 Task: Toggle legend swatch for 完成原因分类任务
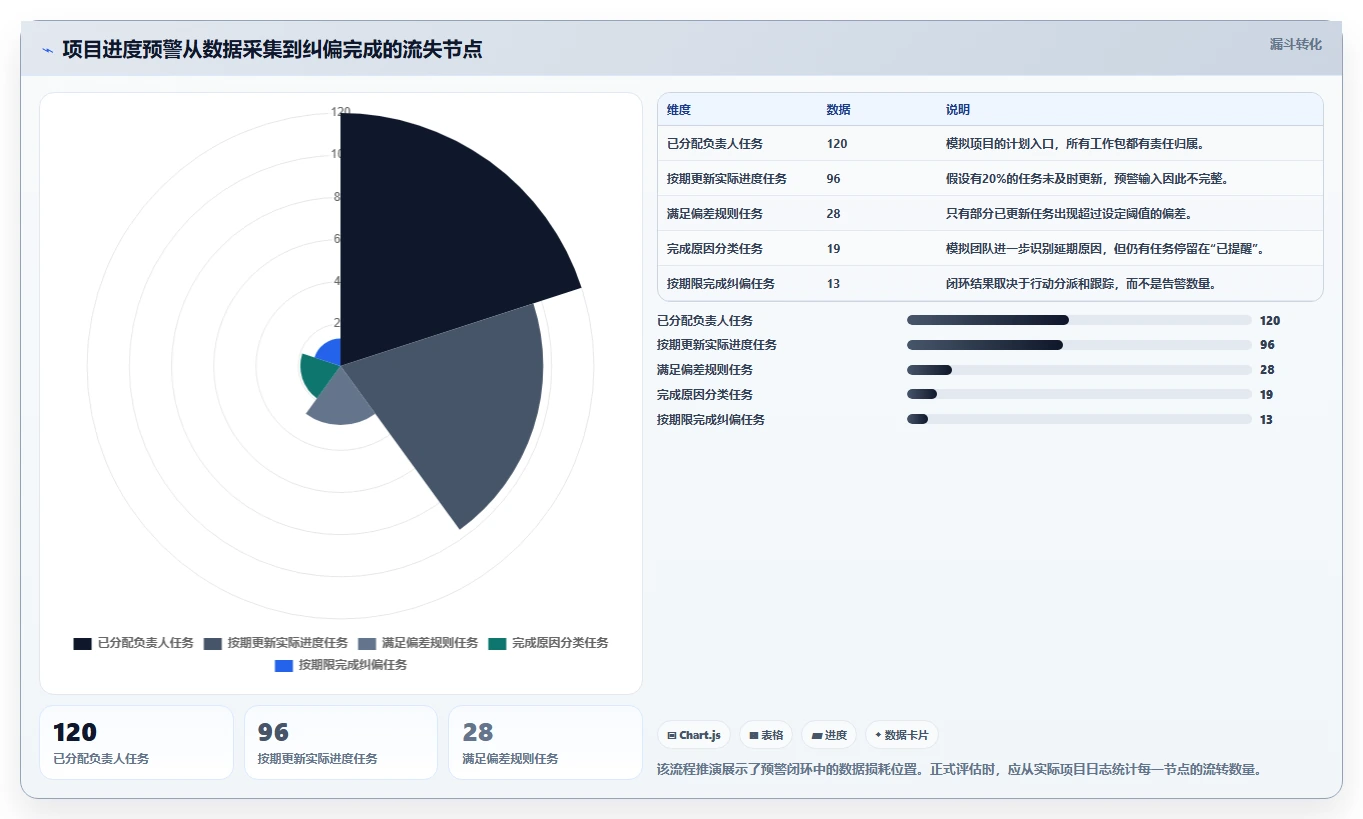497,643
